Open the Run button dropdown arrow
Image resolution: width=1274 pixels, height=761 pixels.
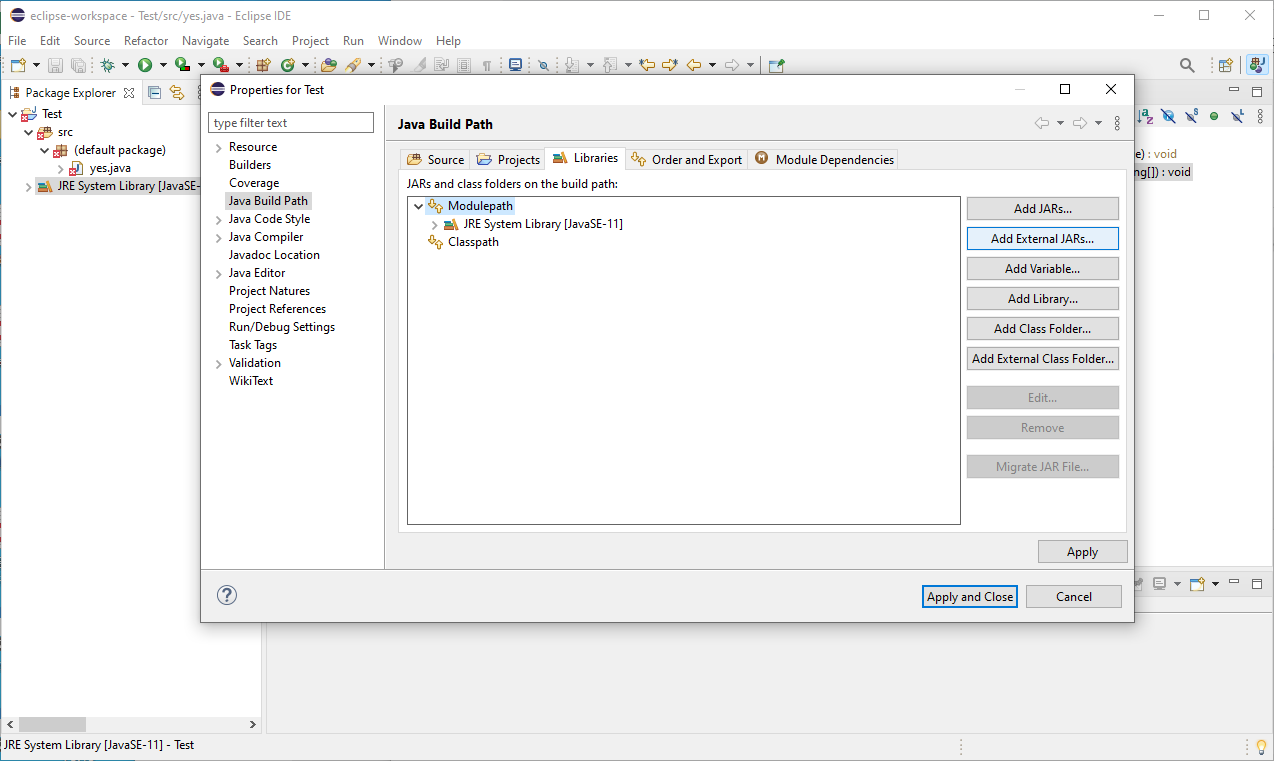(x=162, y=65)
